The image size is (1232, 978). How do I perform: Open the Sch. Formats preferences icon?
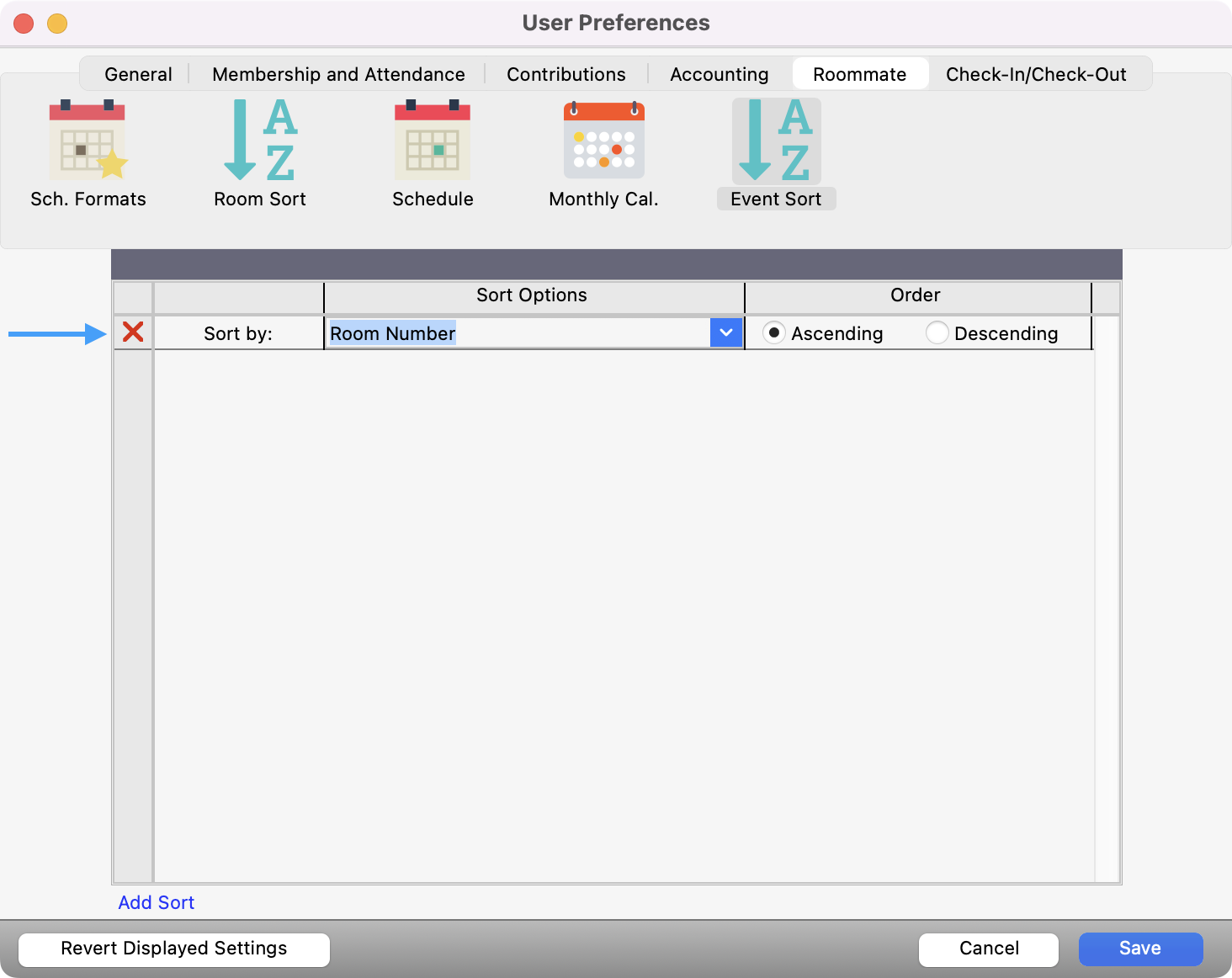88,141
